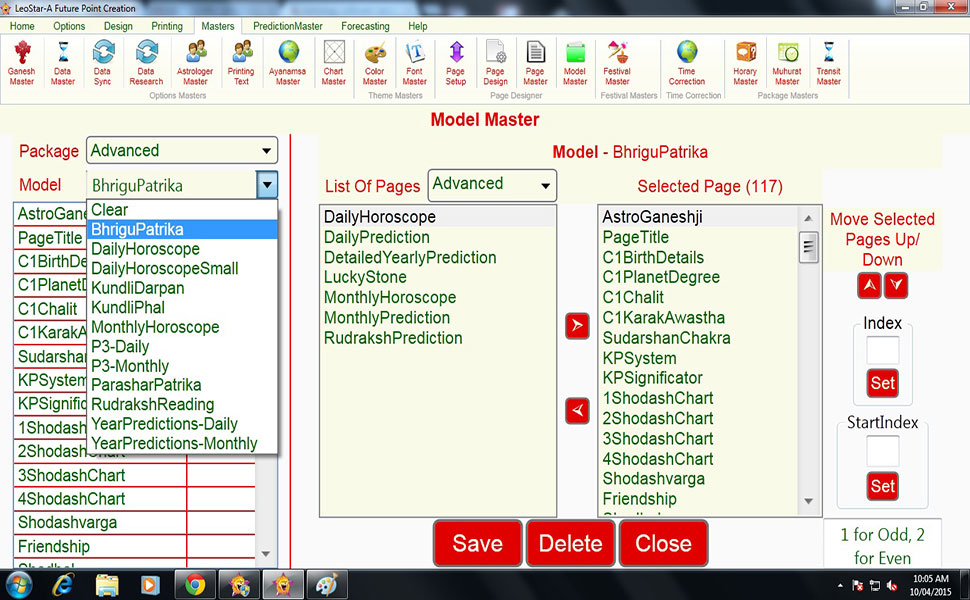Open Page Setup
Image resolution: width=970 pixels, height=600 pixels.
click(456, 63)
